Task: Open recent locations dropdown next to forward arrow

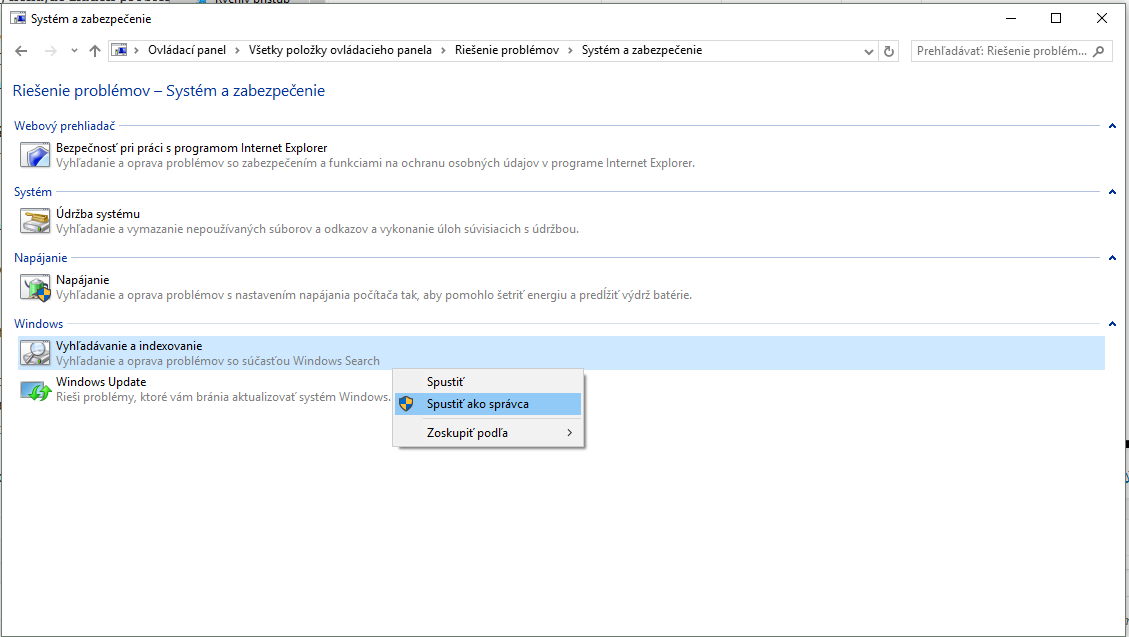Action: coord(74,50)
